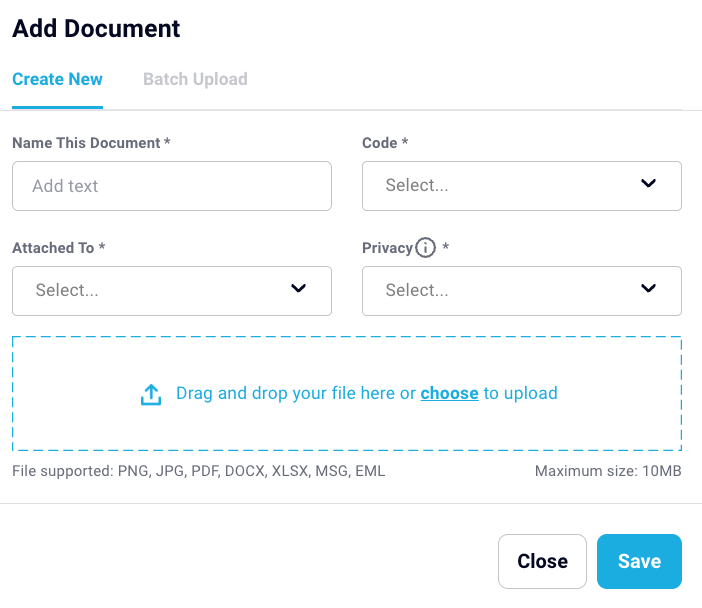
Task: Click the upload arrow icon in drop zone
Action: (151, 394)
